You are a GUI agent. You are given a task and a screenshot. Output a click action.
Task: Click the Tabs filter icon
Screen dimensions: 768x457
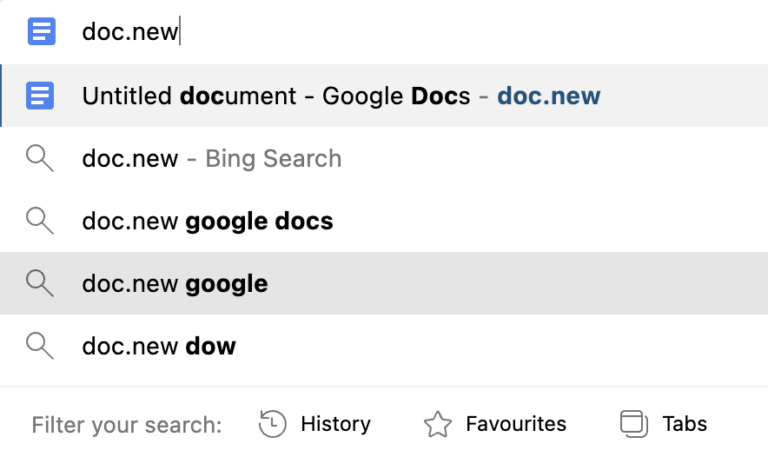point(634,424)
